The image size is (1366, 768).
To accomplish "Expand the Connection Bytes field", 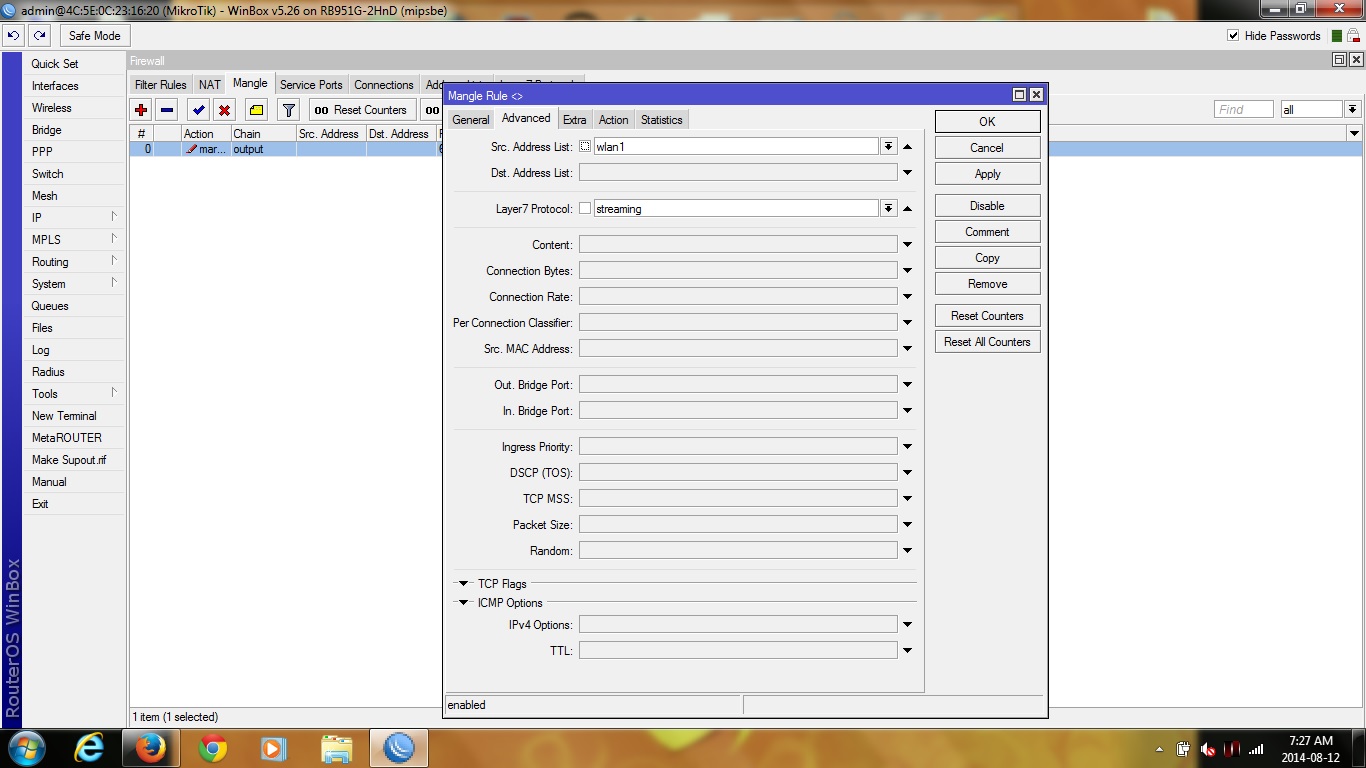I will click(x=907, y=271).
